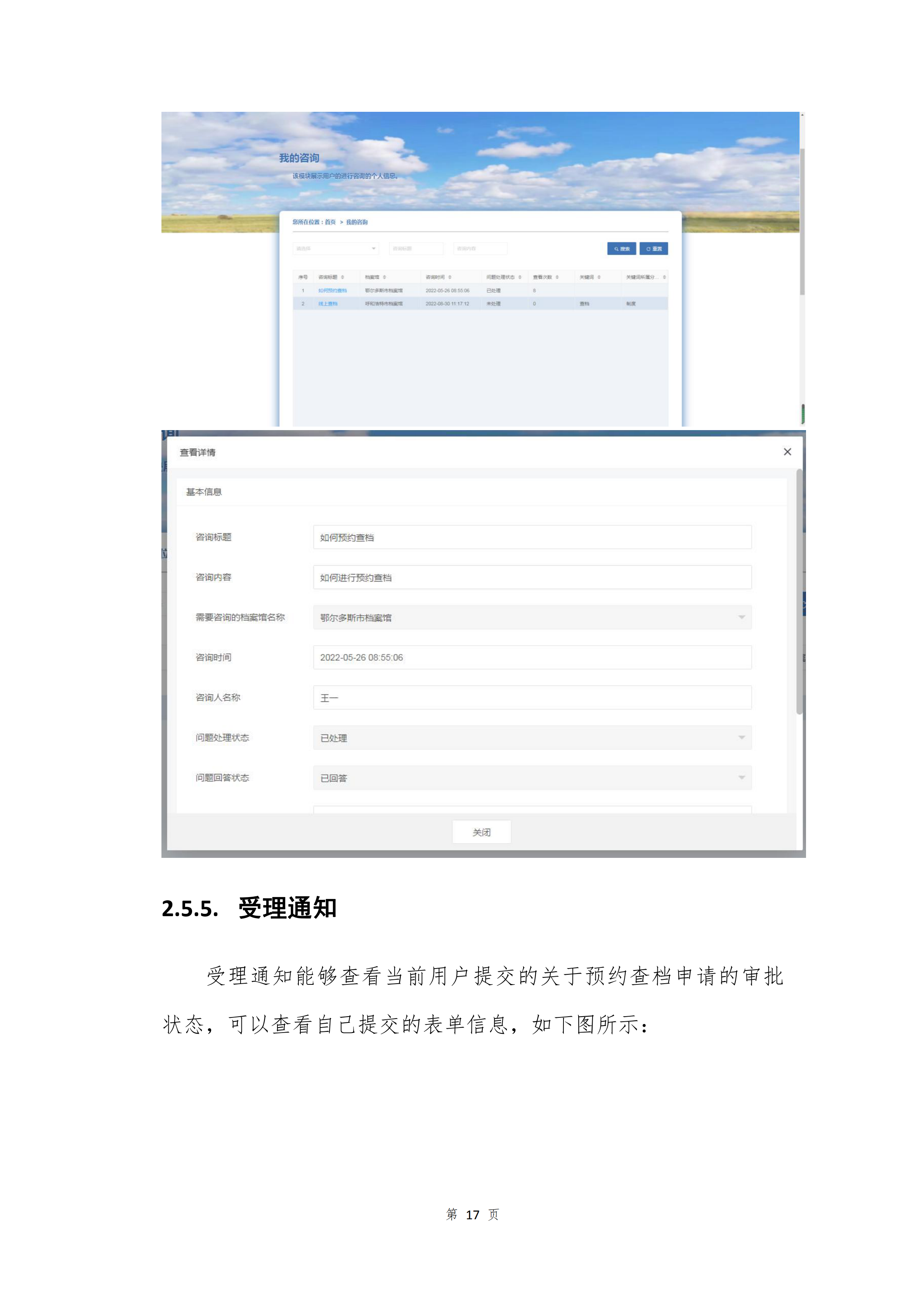924x1307 pixels.
Task: Click the 咨询内容 field showing 如何进行预约查档
Action: pos(532,577)
